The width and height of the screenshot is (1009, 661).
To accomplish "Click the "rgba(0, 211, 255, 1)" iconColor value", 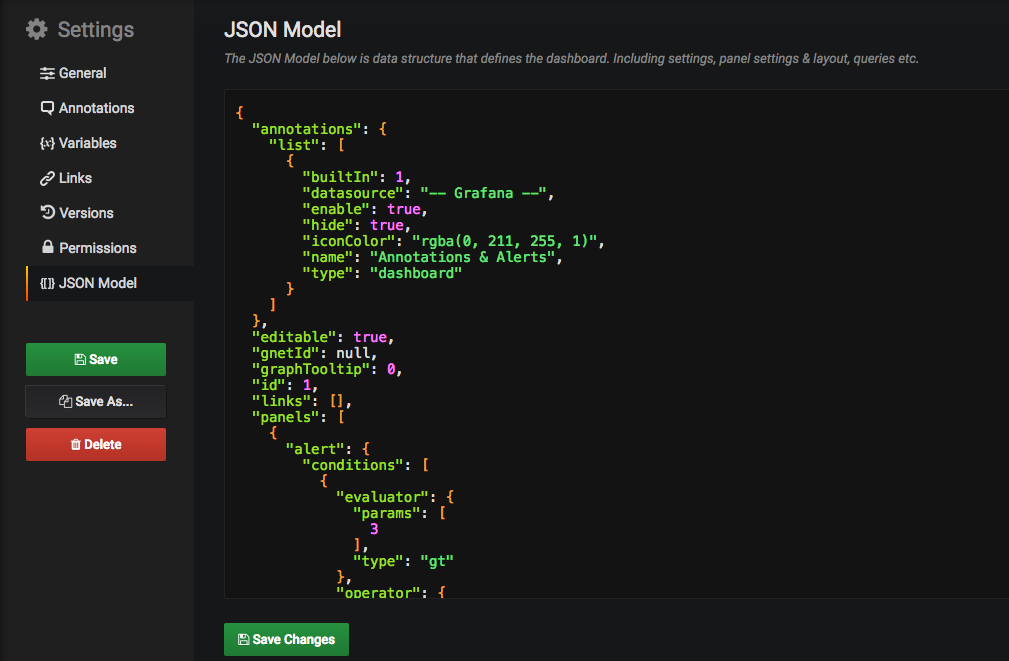I will pyautogui.click(x=504, y=241).
